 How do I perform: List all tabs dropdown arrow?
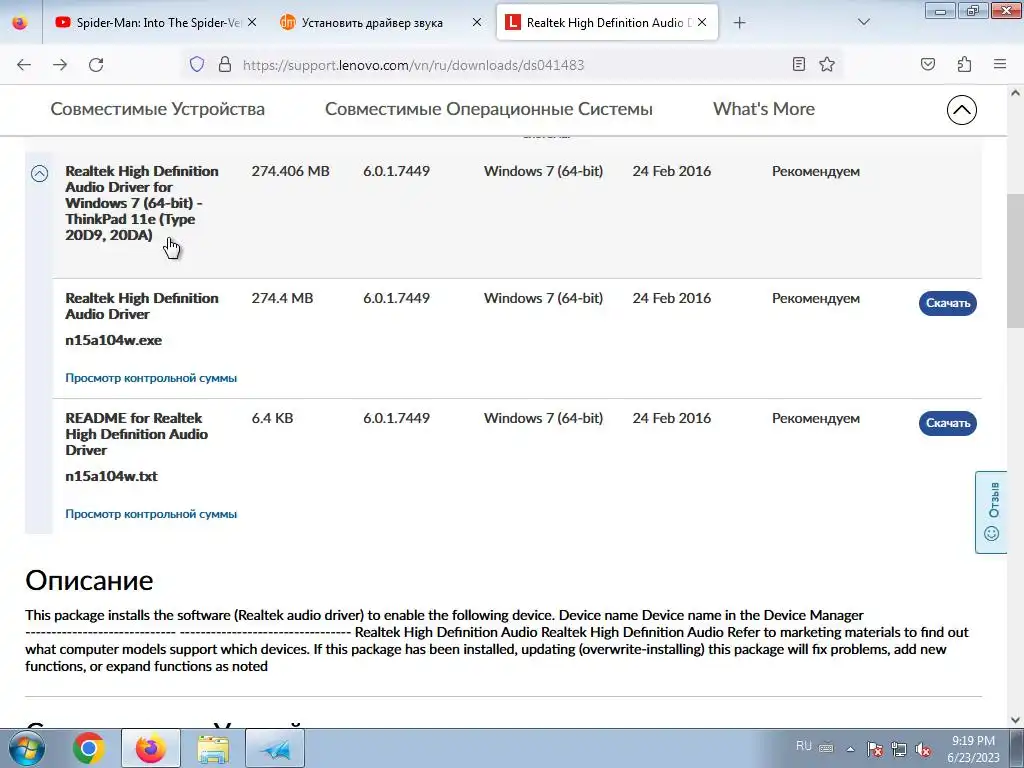click(863, 22)
